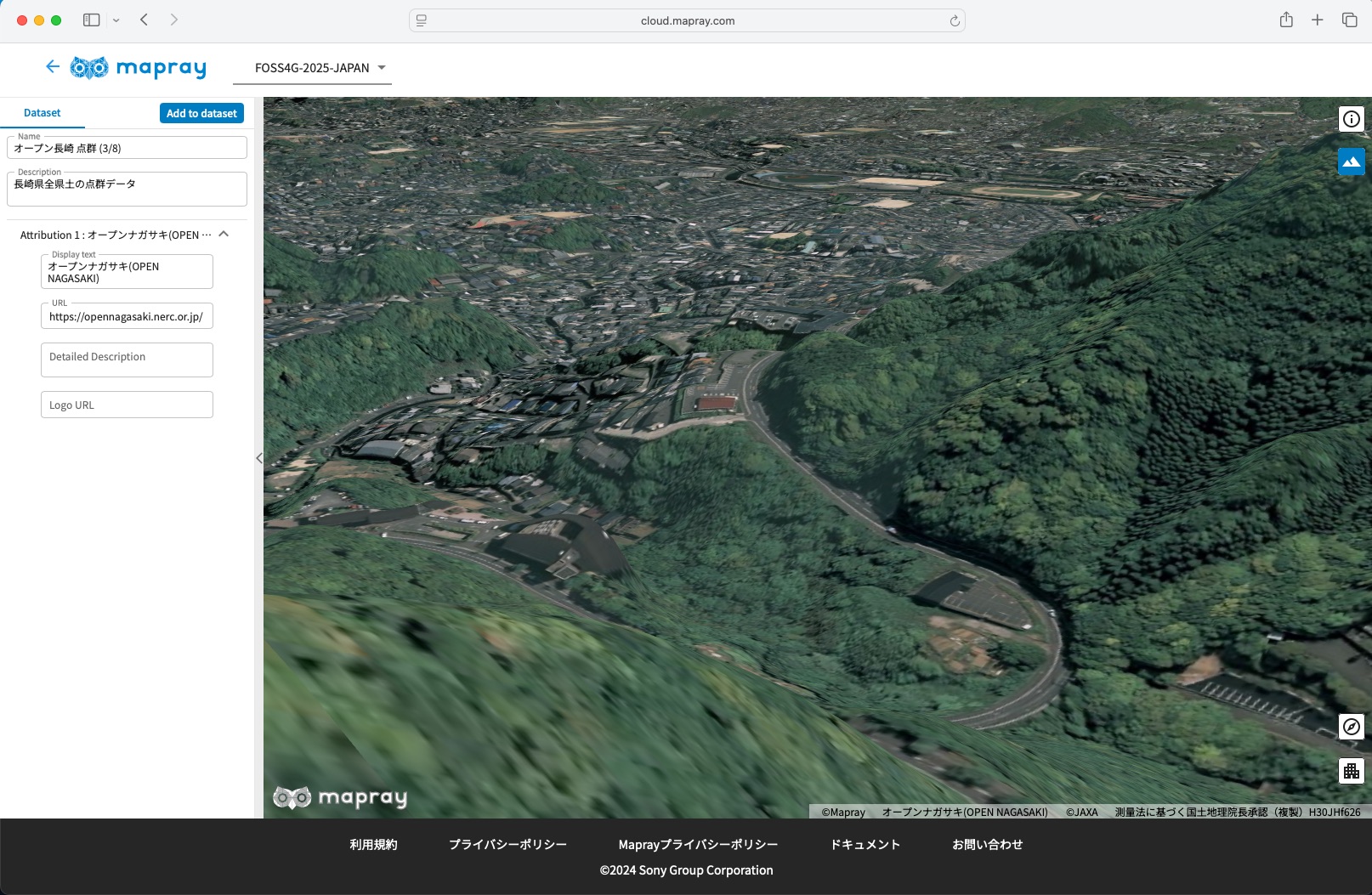This screenshot has height=895, width=1372.
Task: Open the Safari share icon
Action: pyautogui.click(x=1286, y=20)
